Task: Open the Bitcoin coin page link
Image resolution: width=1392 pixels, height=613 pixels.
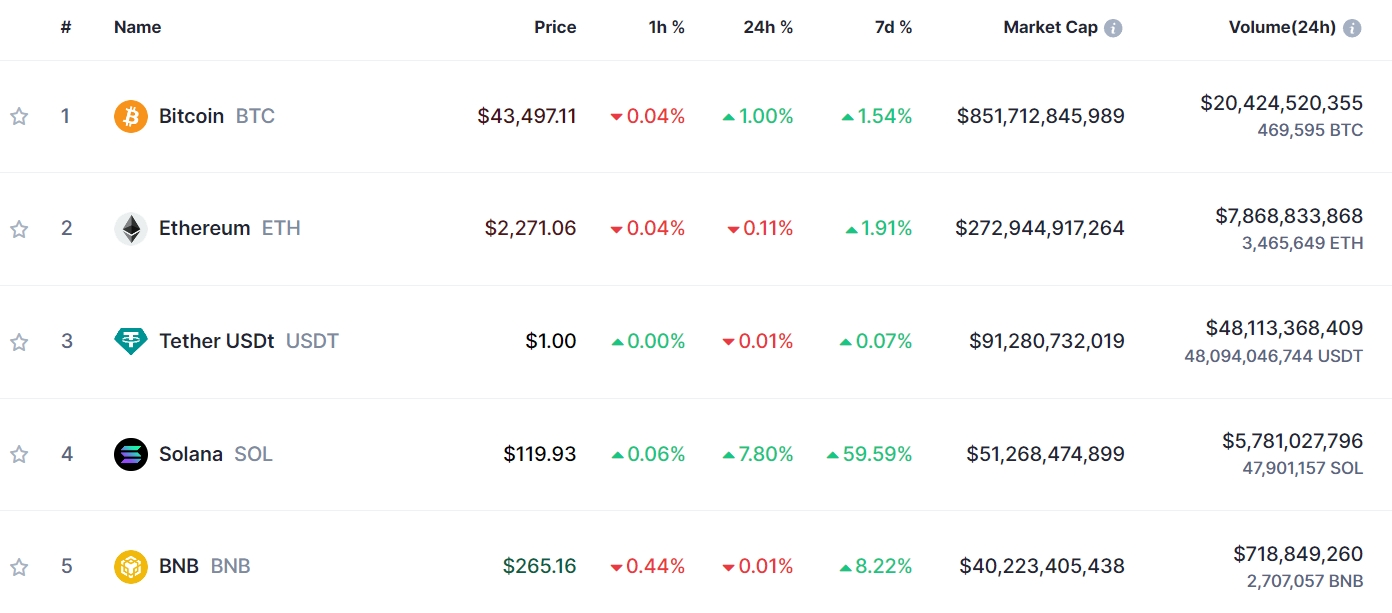Action: [x=191, y=117]
